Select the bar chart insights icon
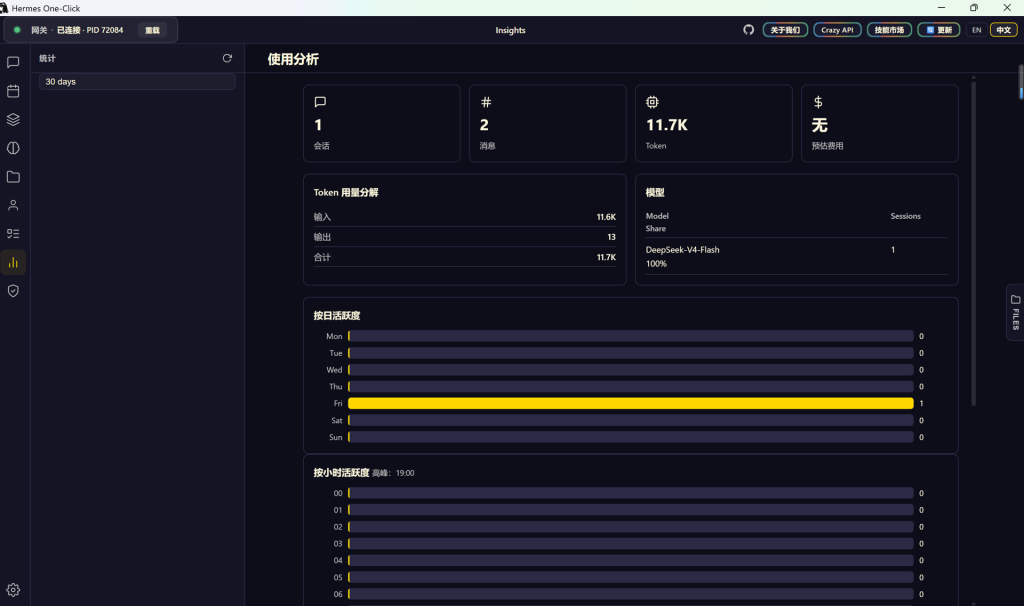The height and width of the screenshot is (606, 1024). (13, 263)
